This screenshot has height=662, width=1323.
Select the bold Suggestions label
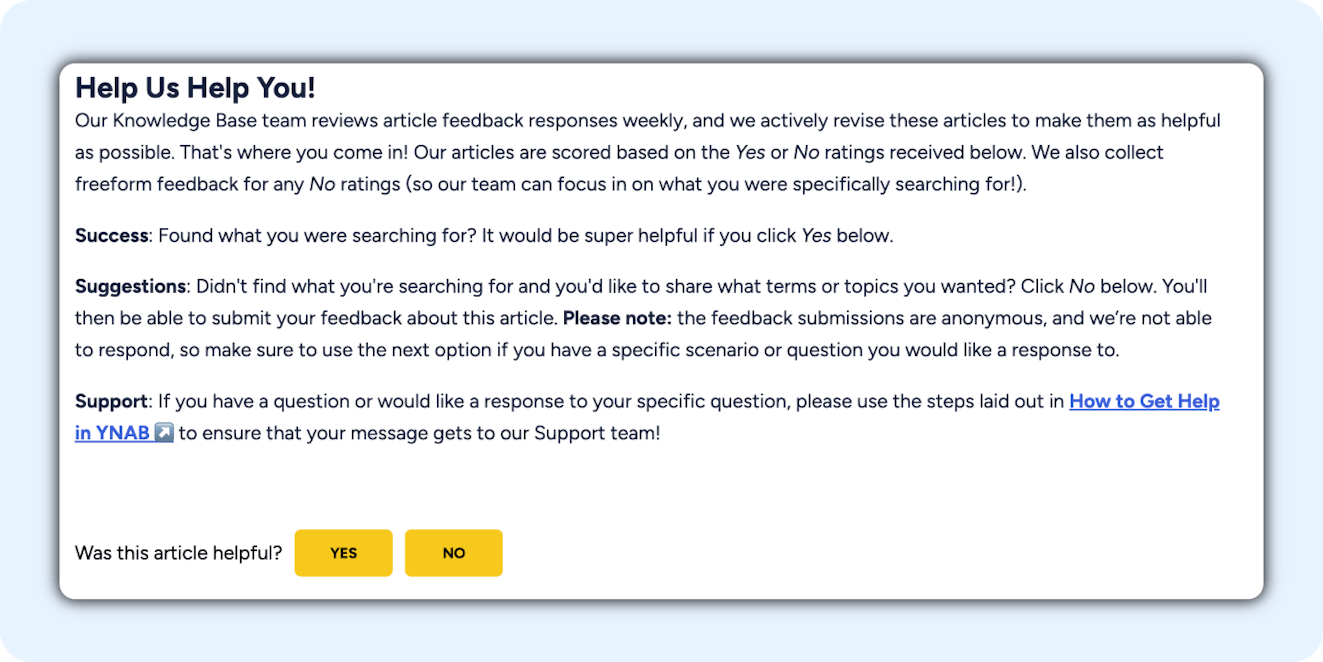pyautogui.click(x=130, y=286)
